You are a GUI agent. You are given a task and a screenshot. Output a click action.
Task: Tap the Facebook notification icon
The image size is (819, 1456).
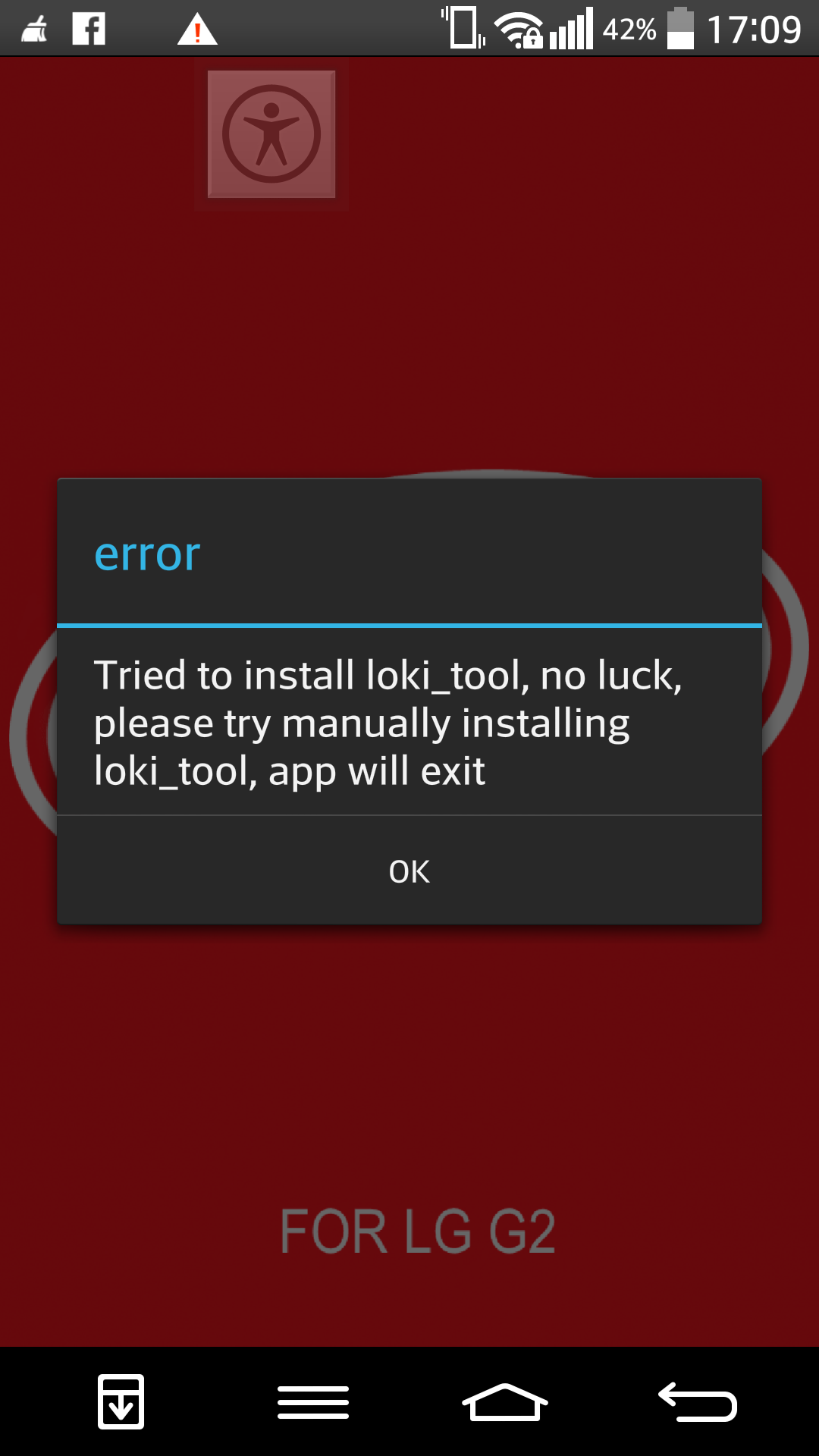tap(89, 30)
